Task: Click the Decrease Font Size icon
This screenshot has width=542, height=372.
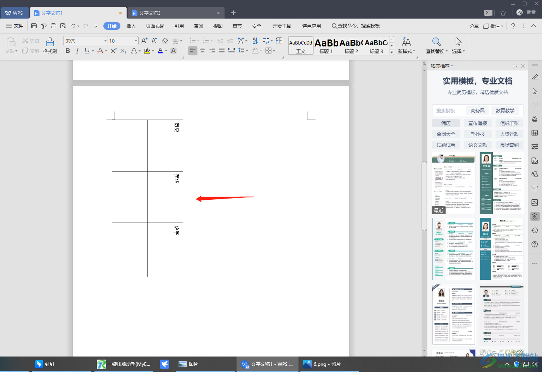Action: tap(155, 41)
